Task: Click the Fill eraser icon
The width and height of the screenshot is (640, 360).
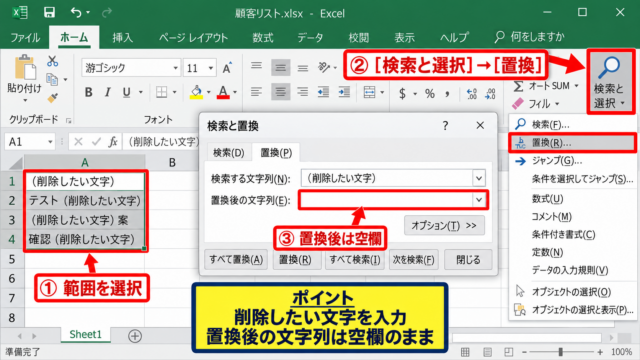Action: pos(518,104)
